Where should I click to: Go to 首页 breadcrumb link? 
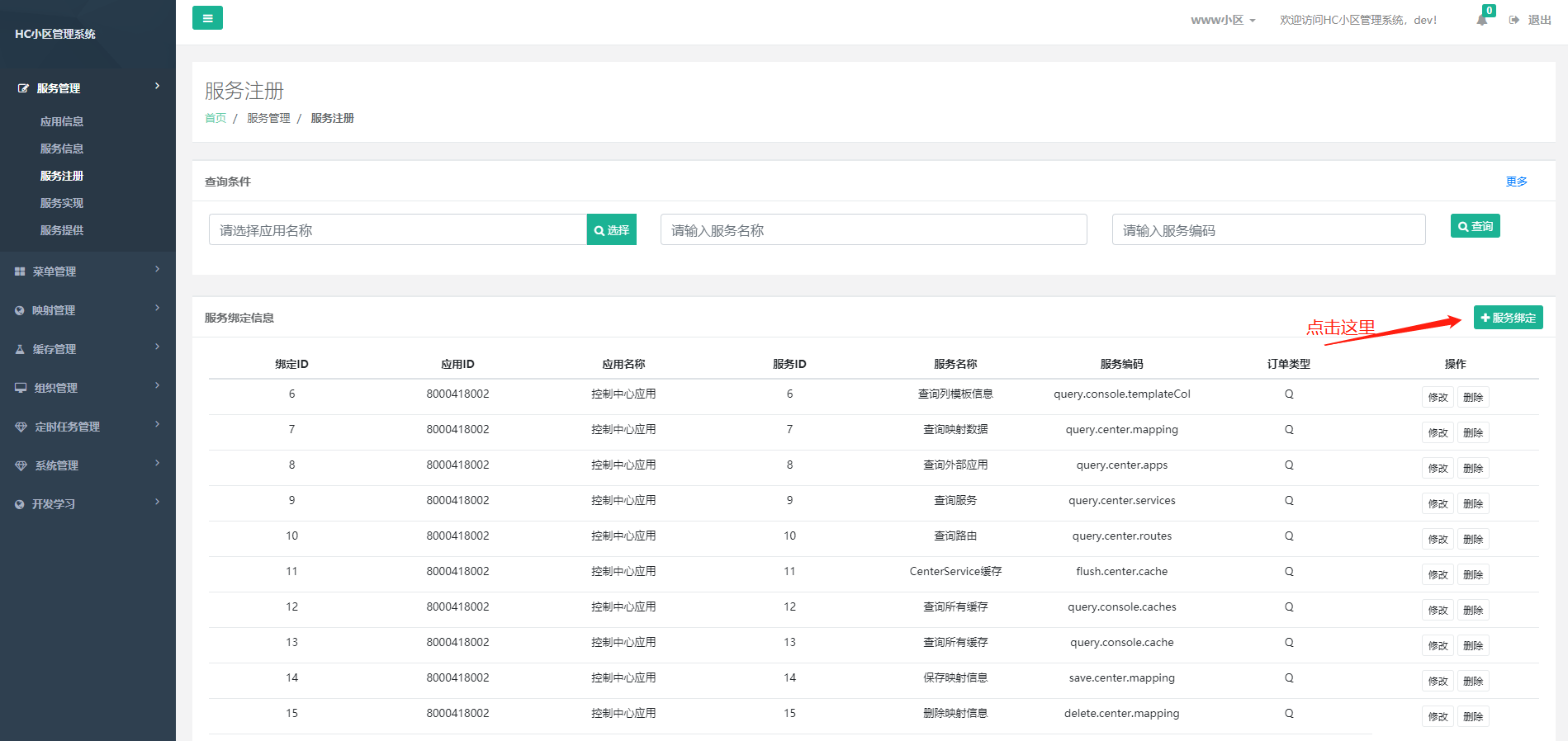[x=216, y=118]
